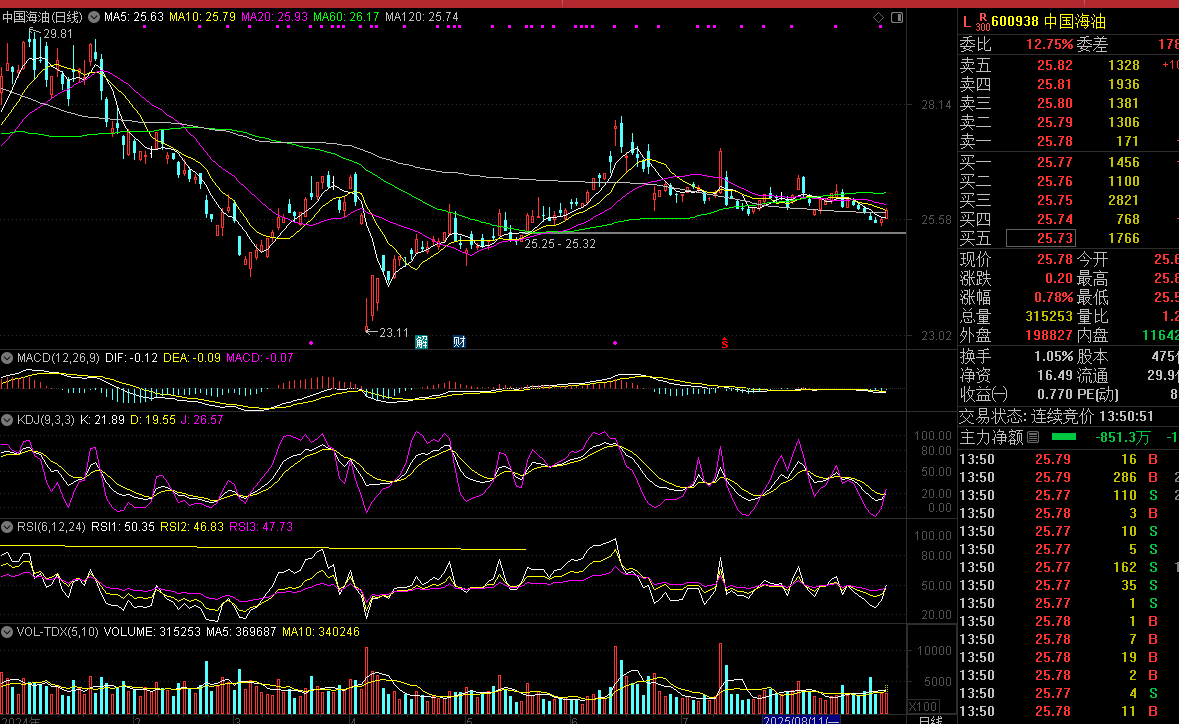This screenshot has height=724, width=1179.
Task: Click the 涨幅 value 0.78%
Action: click(x=1053, y=297)
